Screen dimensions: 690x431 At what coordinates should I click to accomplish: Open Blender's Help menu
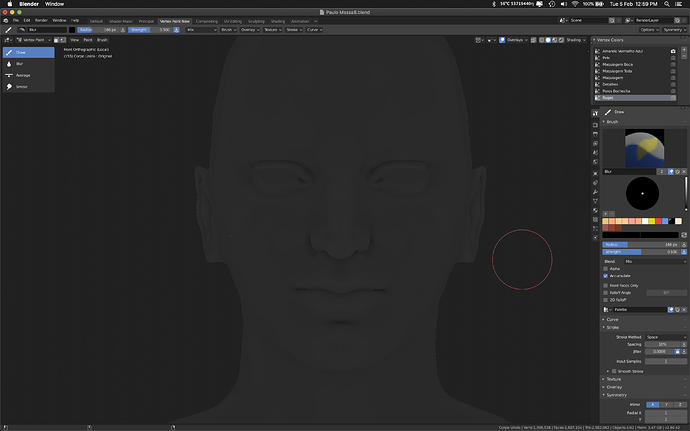(75, 21)
